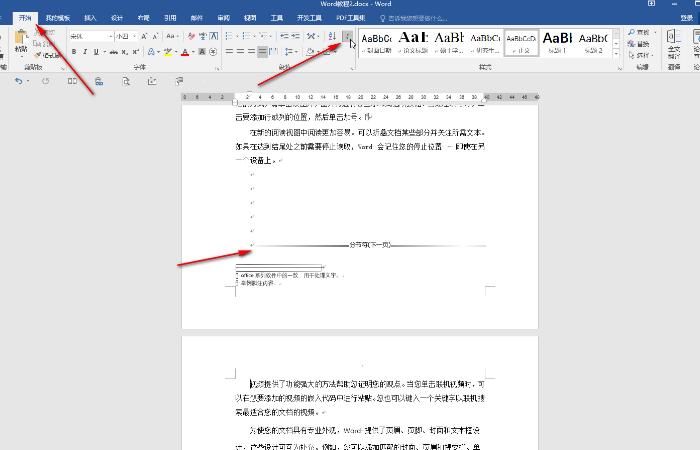Click Distributed alignment icon

coord(273,52)
